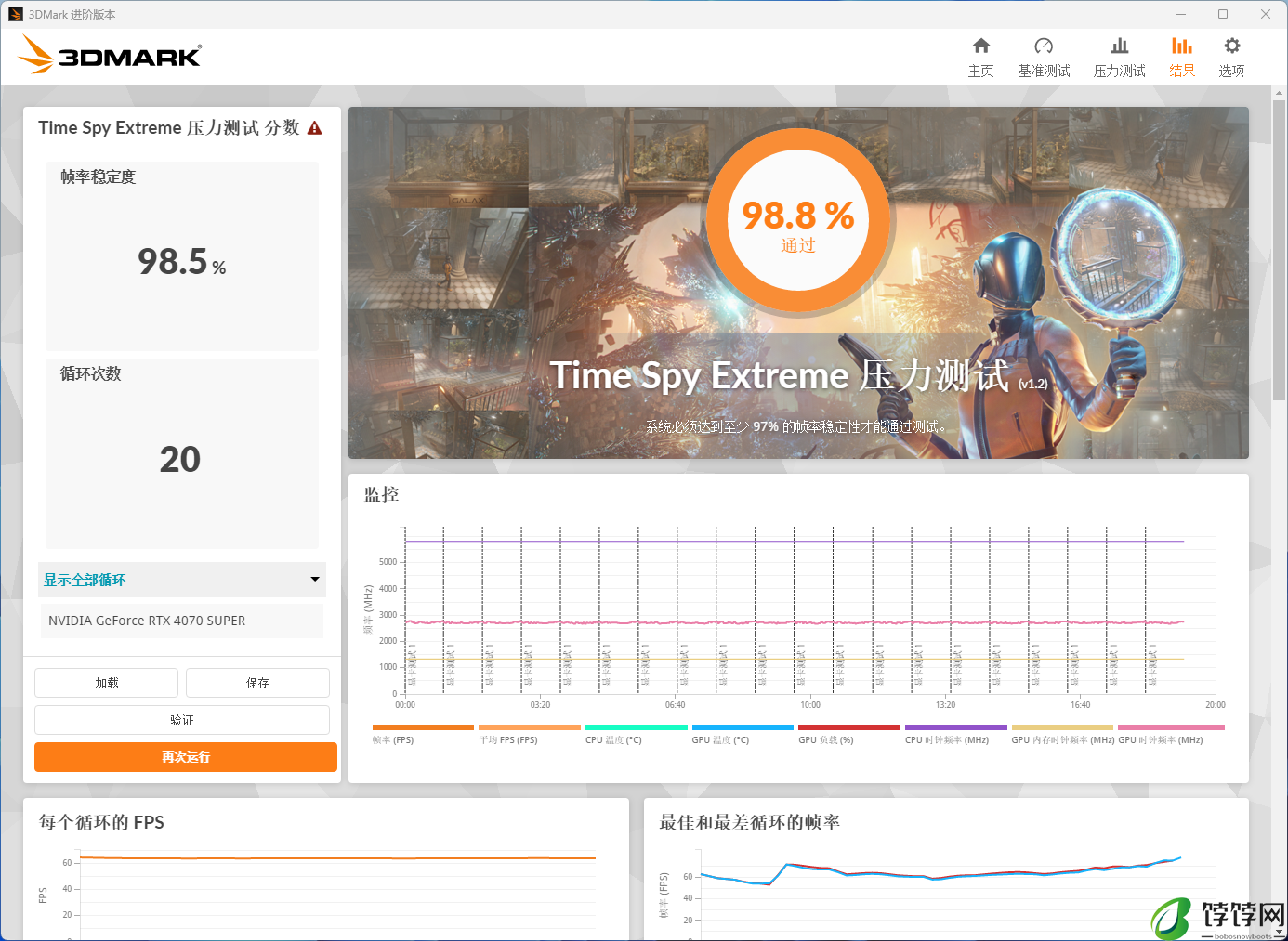Click the purple CPU clock line in monitoring chart
The image size is (1288, 941).
795,542
